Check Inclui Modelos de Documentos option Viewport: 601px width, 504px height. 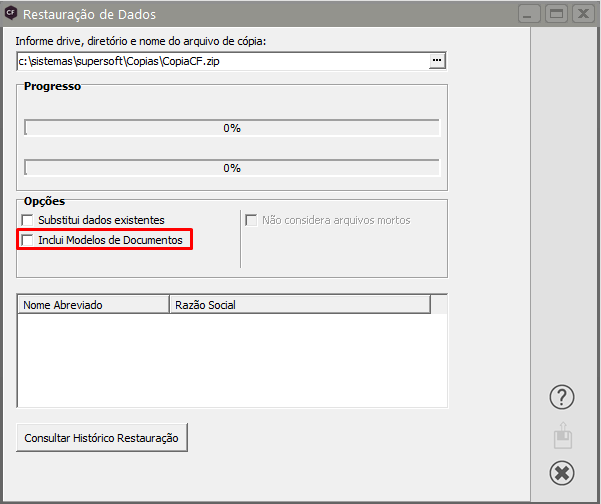coord(28,240)
